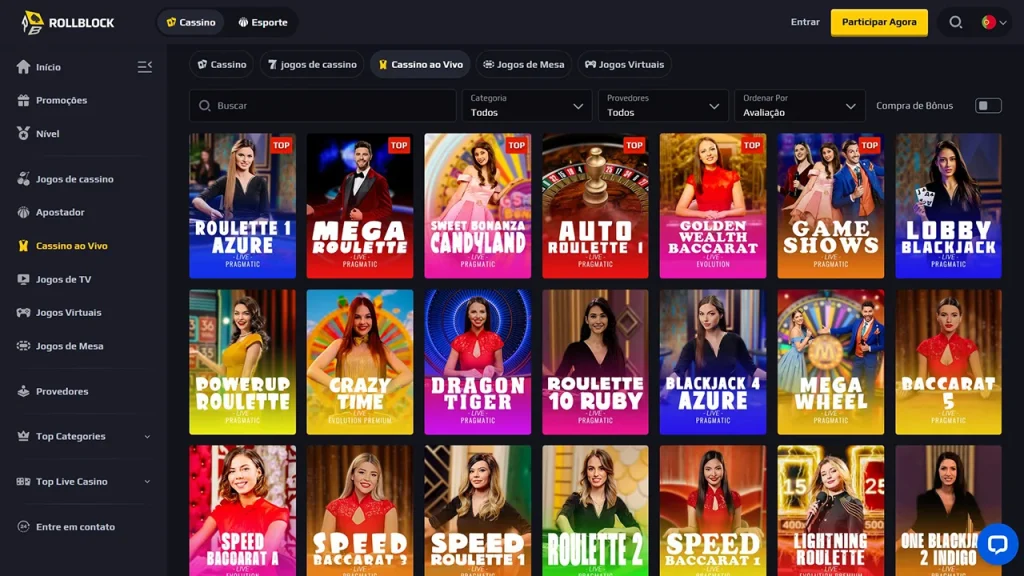The width and height of the screenshot is (1024, 576).
Task: Expand Top Categories chevron
Action: (x=147, y=436)
